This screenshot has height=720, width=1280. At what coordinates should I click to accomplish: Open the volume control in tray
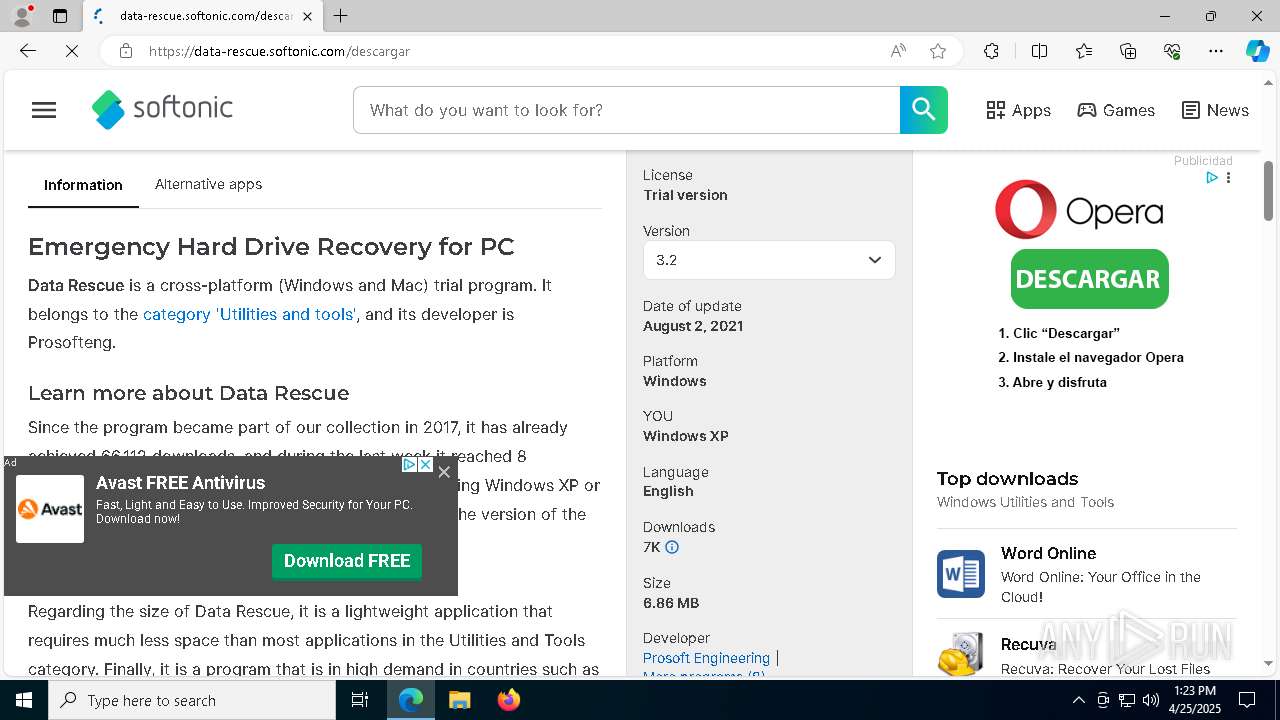pos(1151,700)
